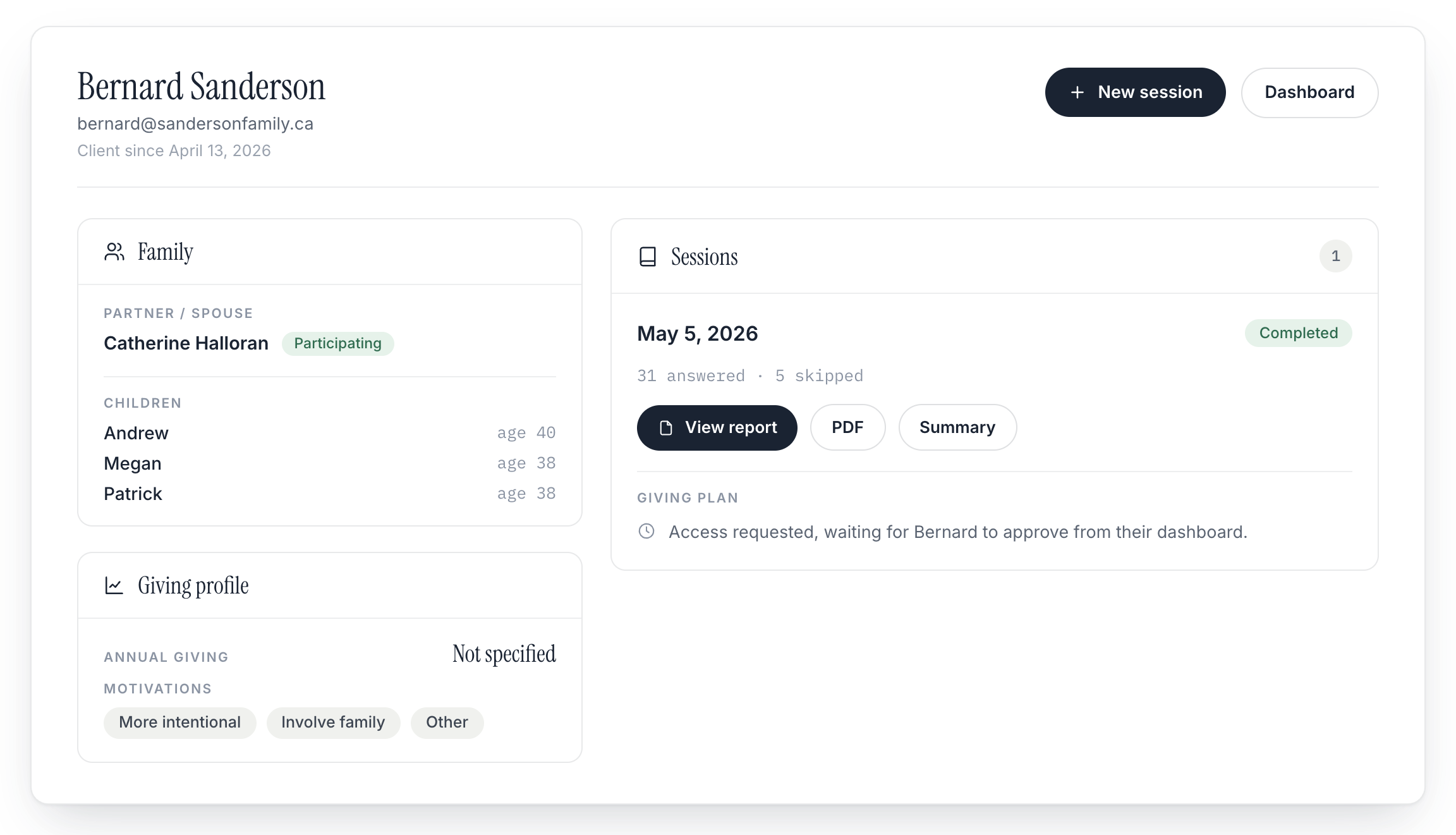
Task: Click the session date May 5, 2026
Action: pos(698,334)
